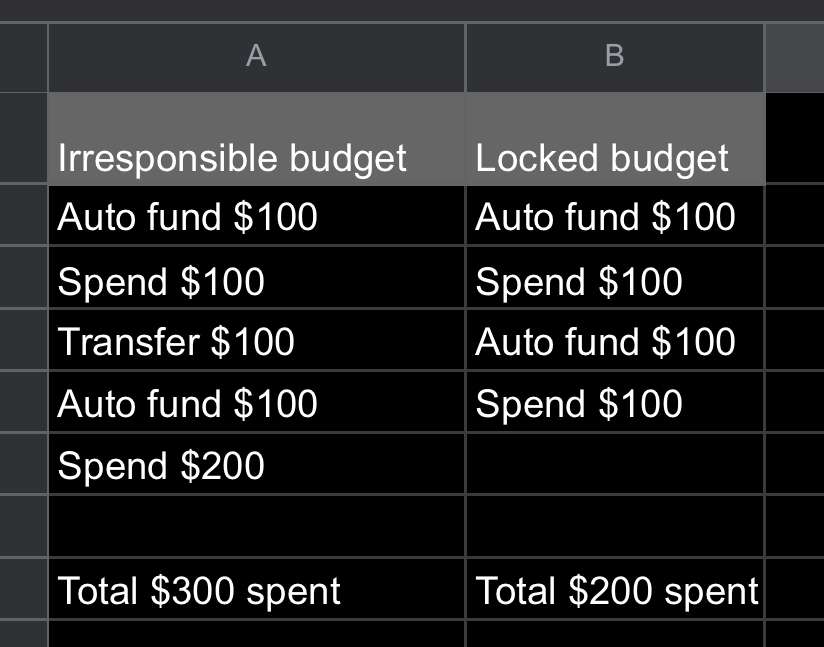
Task: Select first 'Auto fund $100' cell in column A
Action: (256, 215)
